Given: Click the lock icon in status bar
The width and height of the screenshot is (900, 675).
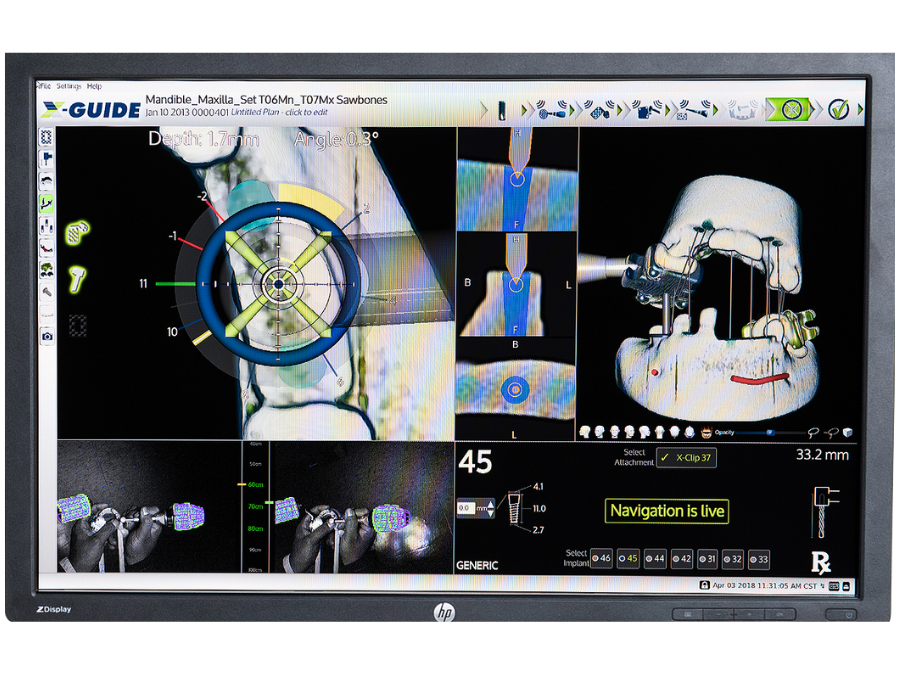Looking at the screenshot, I should click(x=704, y=585).
